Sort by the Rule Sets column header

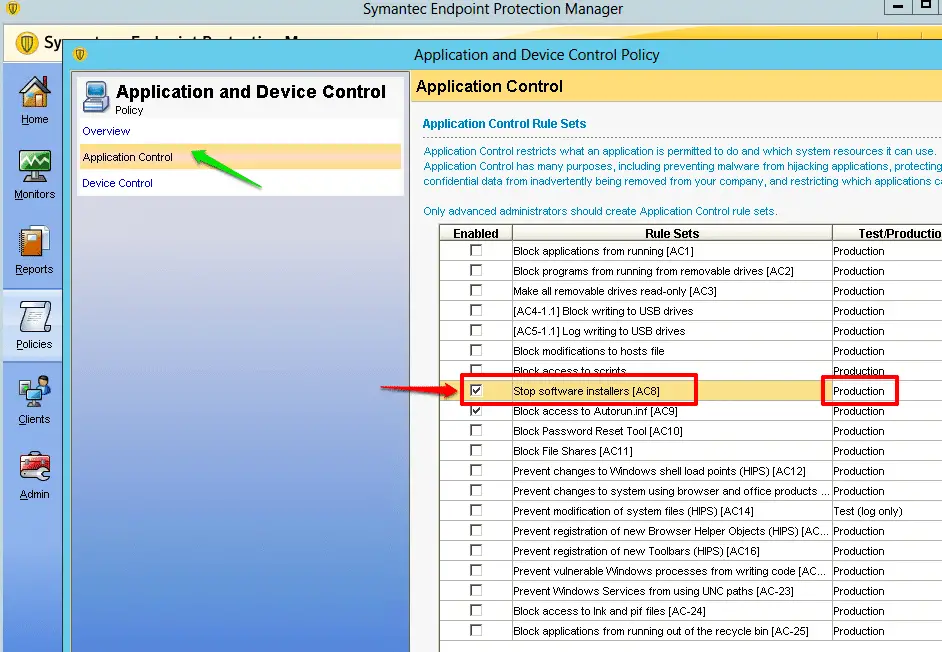pyautogui.click(x=672, y=233)
